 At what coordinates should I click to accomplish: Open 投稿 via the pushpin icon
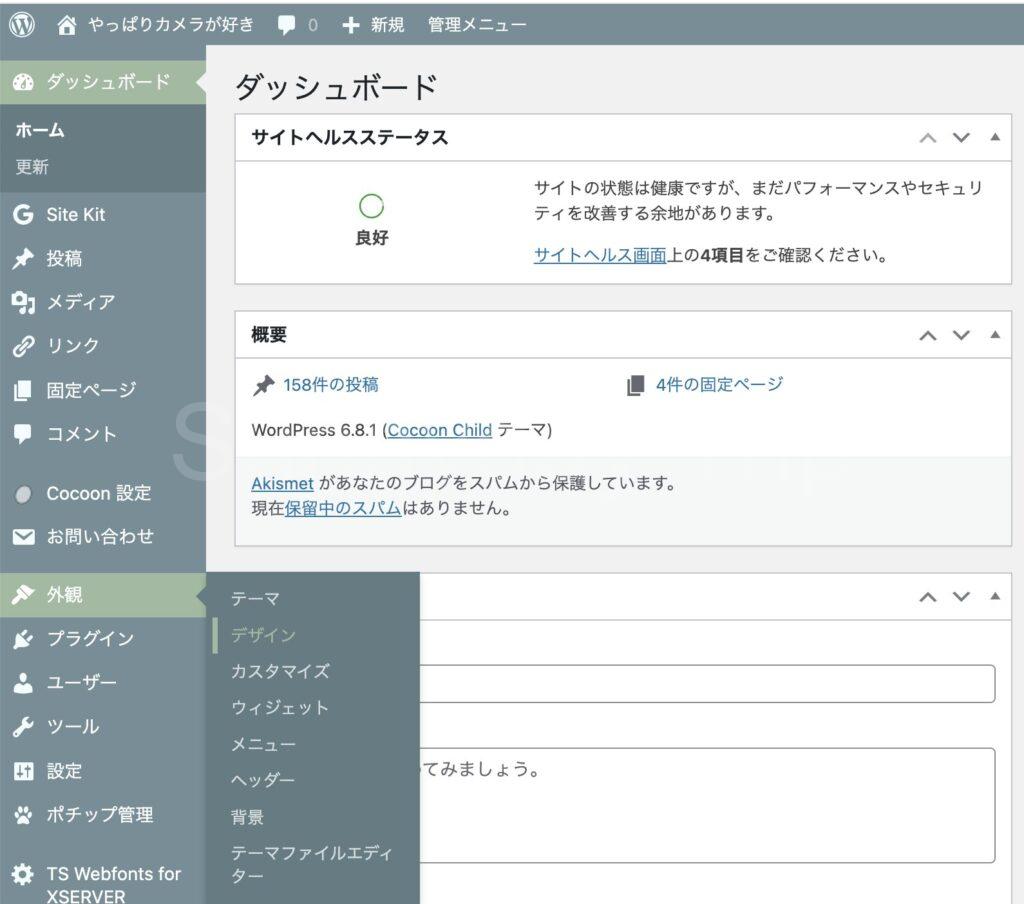(23, 259)
